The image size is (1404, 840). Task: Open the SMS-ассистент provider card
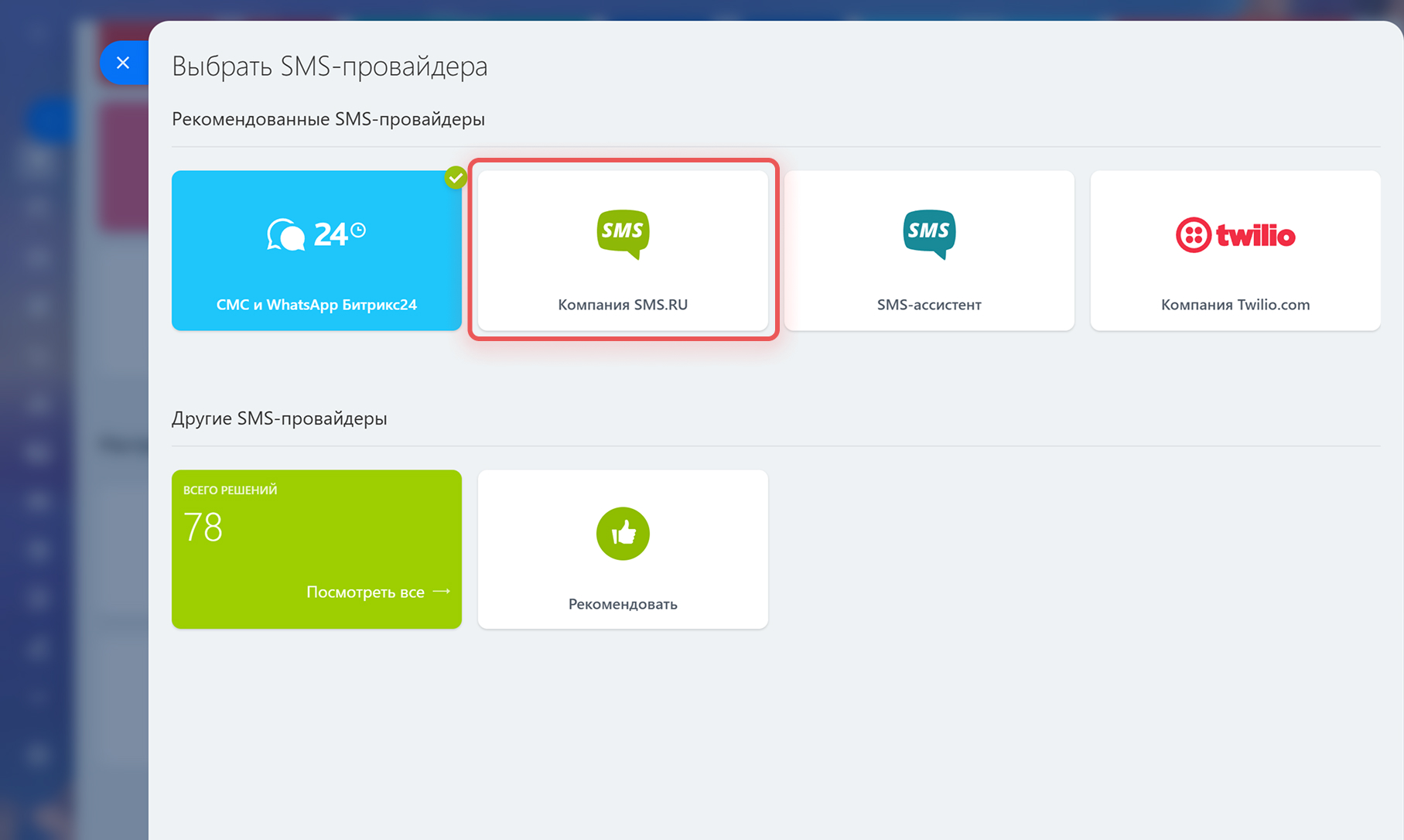coord(929,251)
